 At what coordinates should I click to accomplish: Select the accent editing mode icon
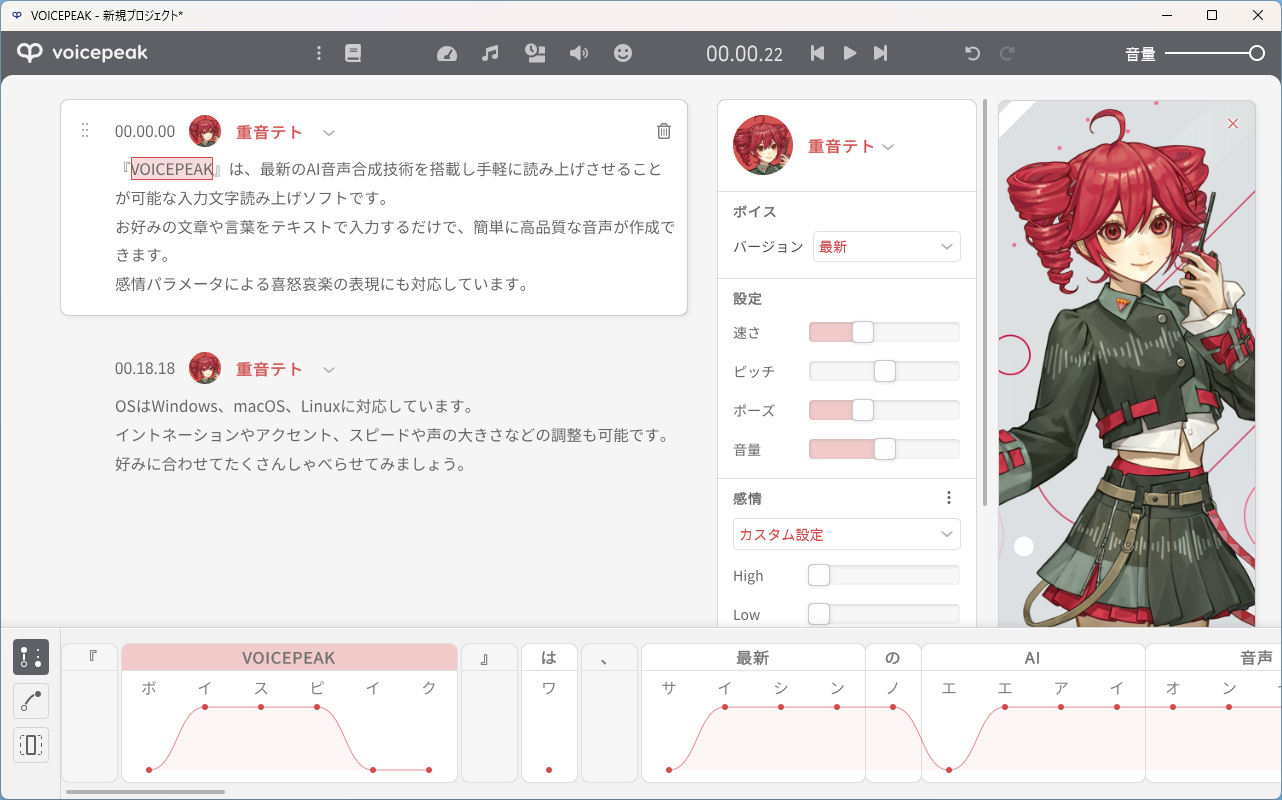(x=31, y=657)
